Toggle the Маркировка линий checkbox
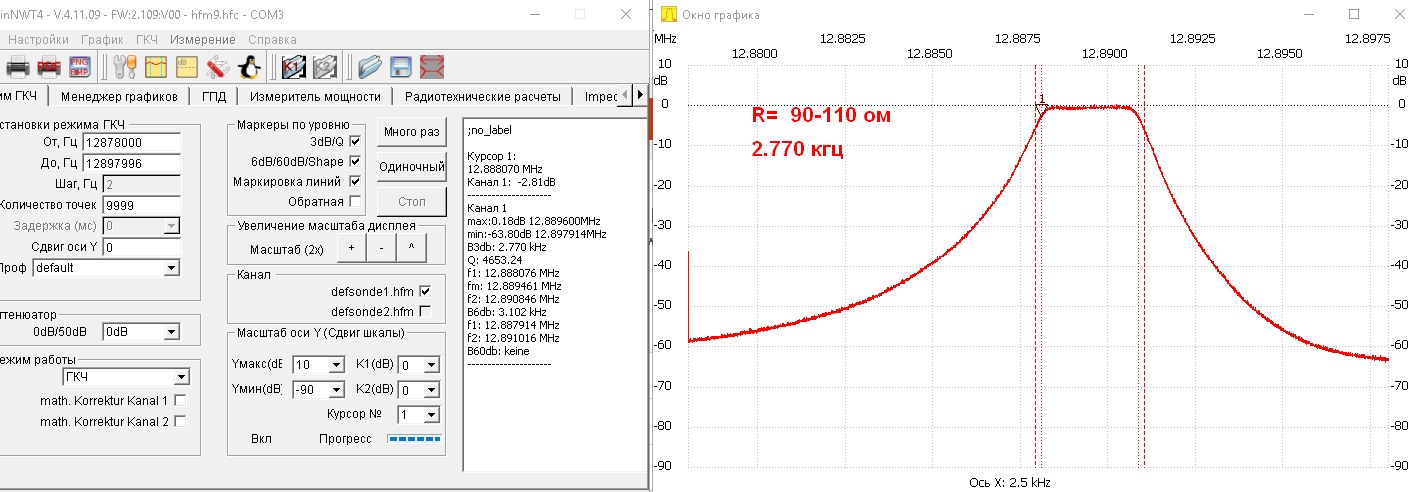 coord(355,182)
